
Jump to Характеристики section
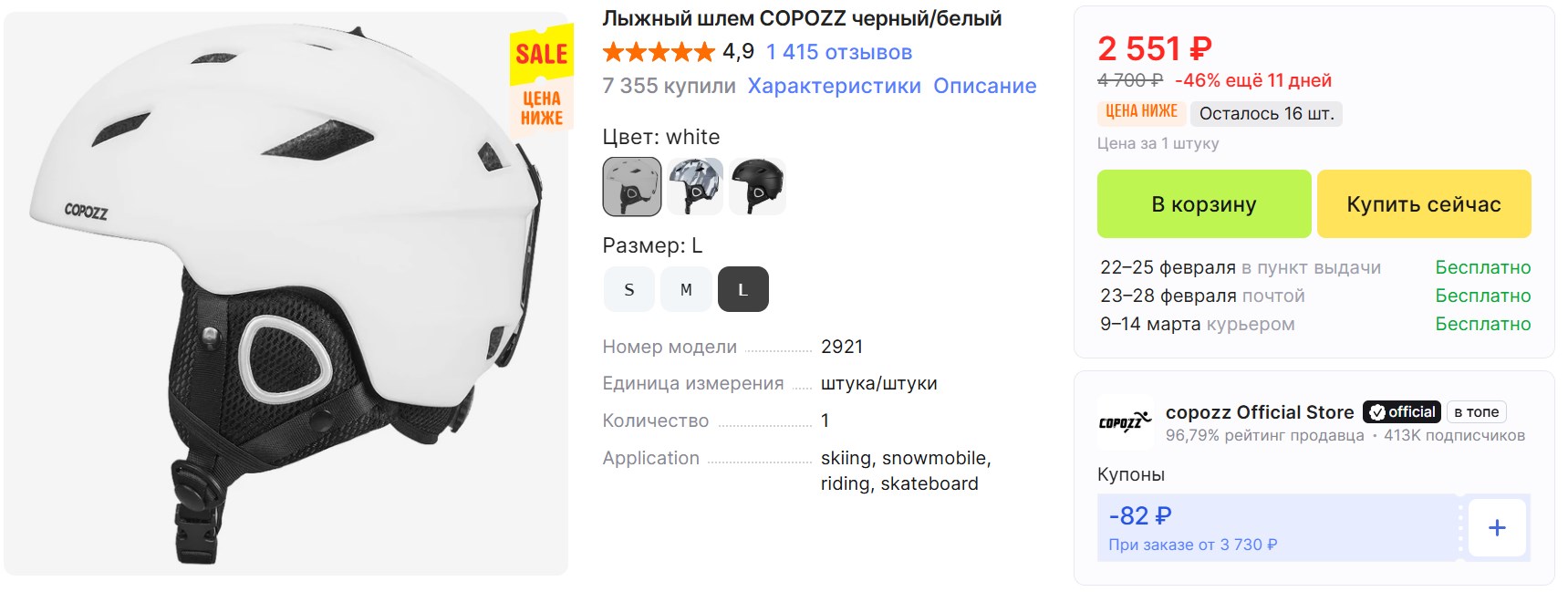pos(835,86)
